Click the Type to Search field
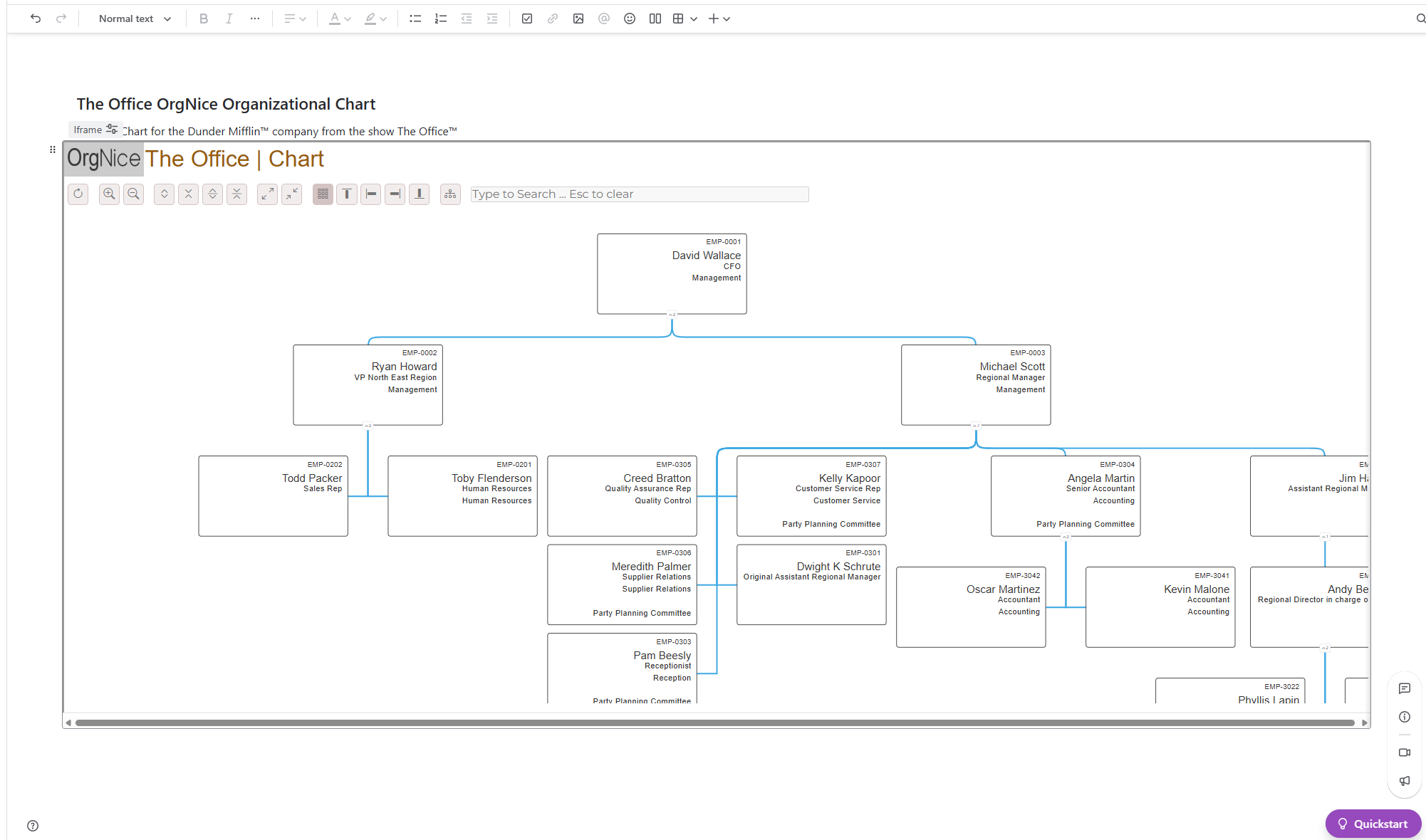 tap(640, 194)
